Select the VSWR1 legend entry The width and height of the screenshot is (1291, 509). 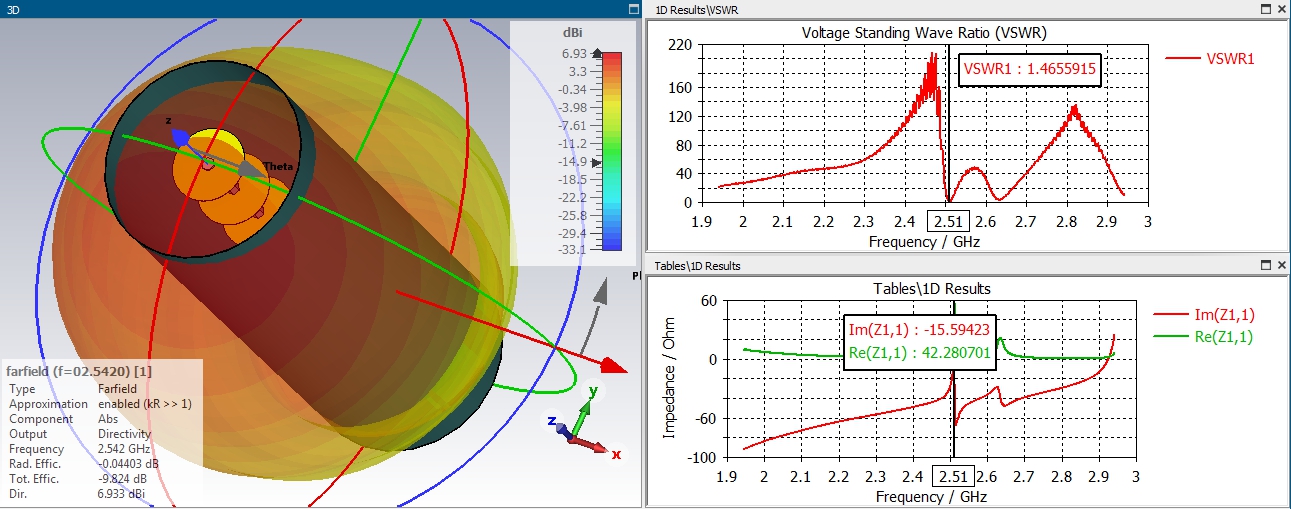[1210, 59]
